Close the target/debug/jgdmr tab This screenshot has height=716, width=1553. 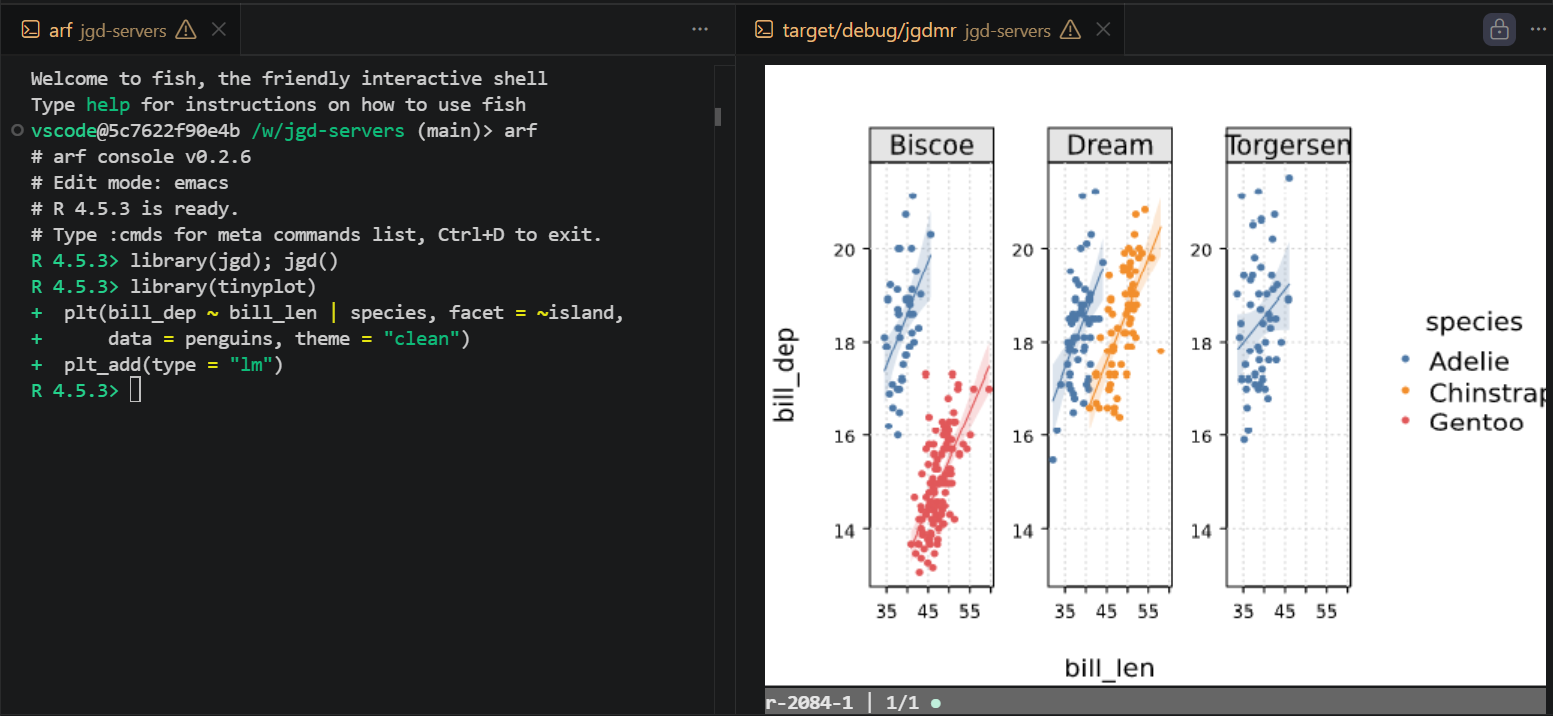point(1103,30)
